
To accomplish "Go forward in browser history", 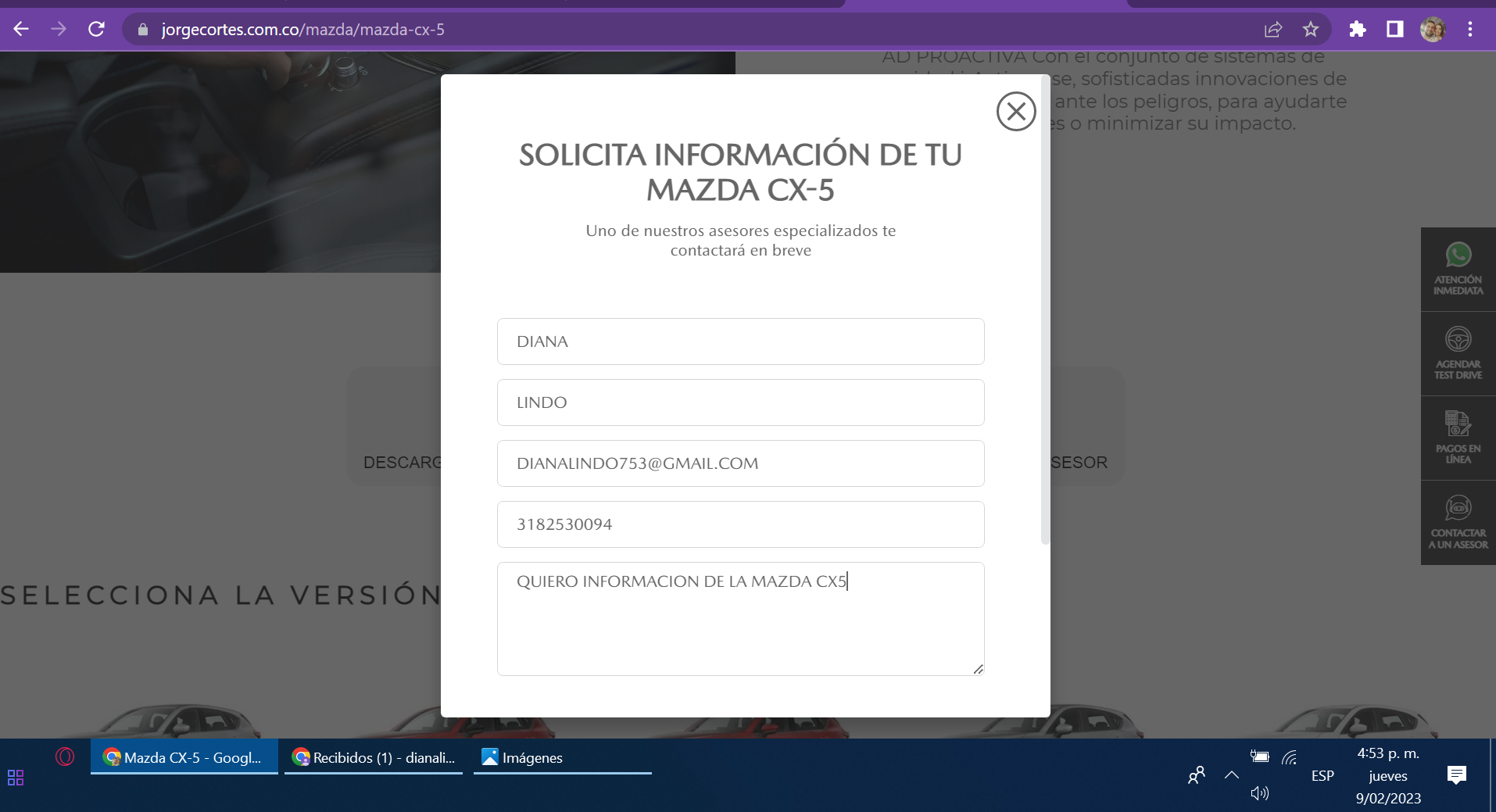I will click(59, 30).
